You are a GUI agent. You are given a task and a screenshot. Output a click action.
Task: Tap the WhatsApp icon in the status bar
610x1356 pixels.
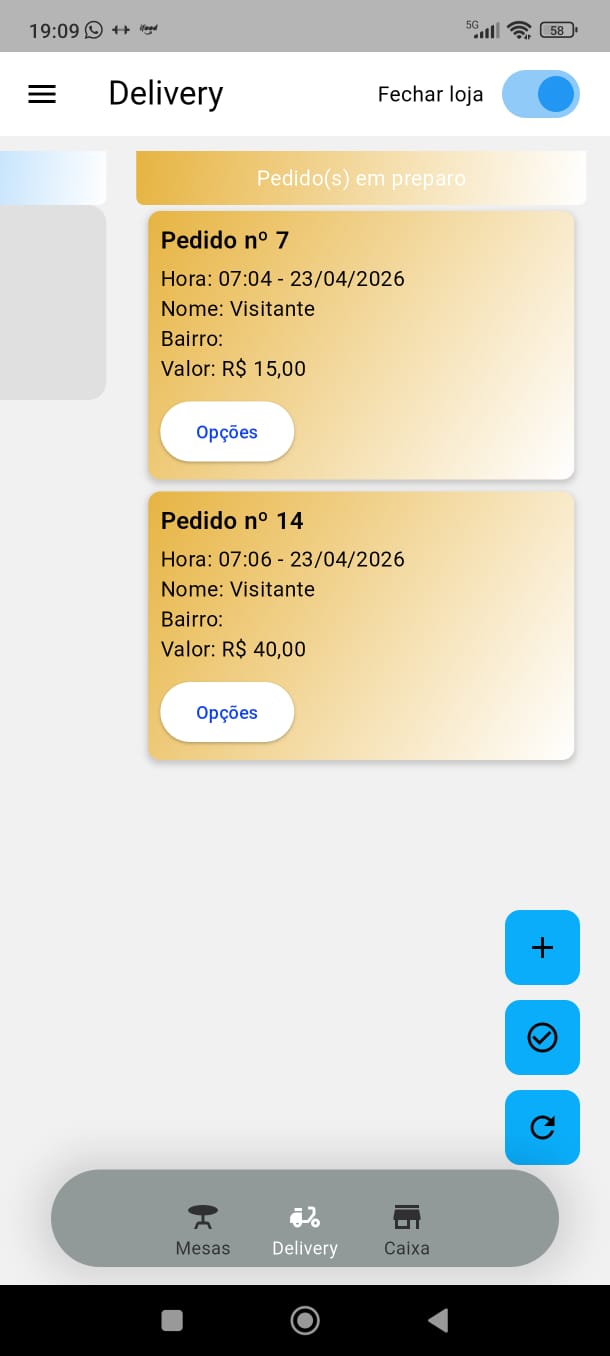tap(95, 30)
